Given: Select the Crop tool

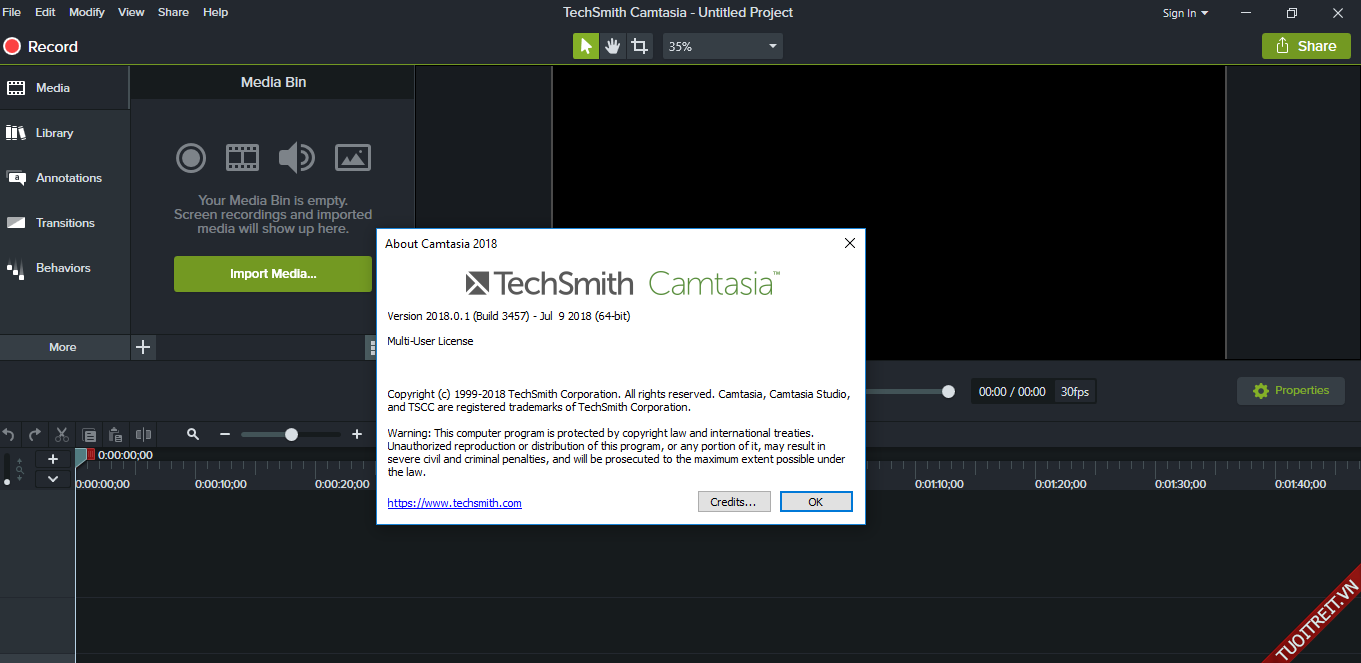Looking at the screenshot, I should [639, 46].
